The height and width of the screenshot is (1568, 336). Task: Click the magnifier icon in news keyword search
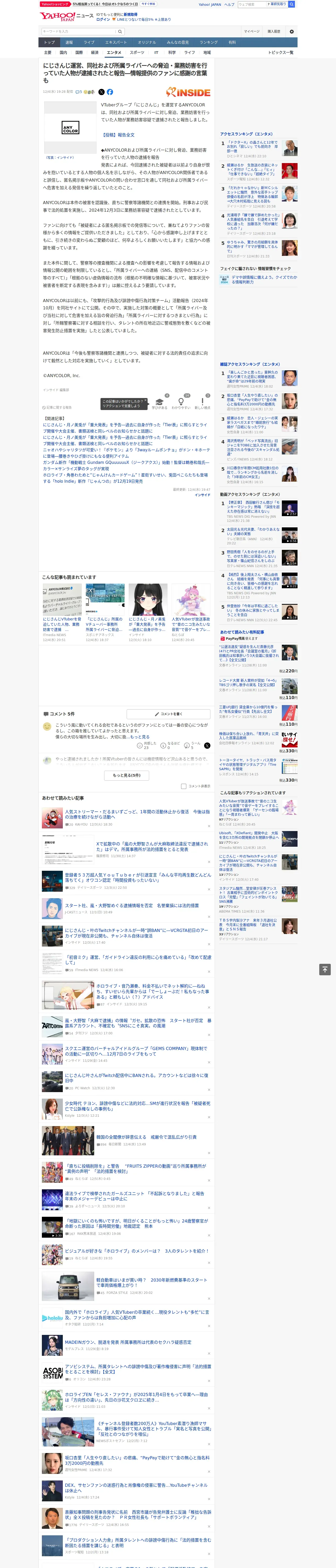(120, 31)
